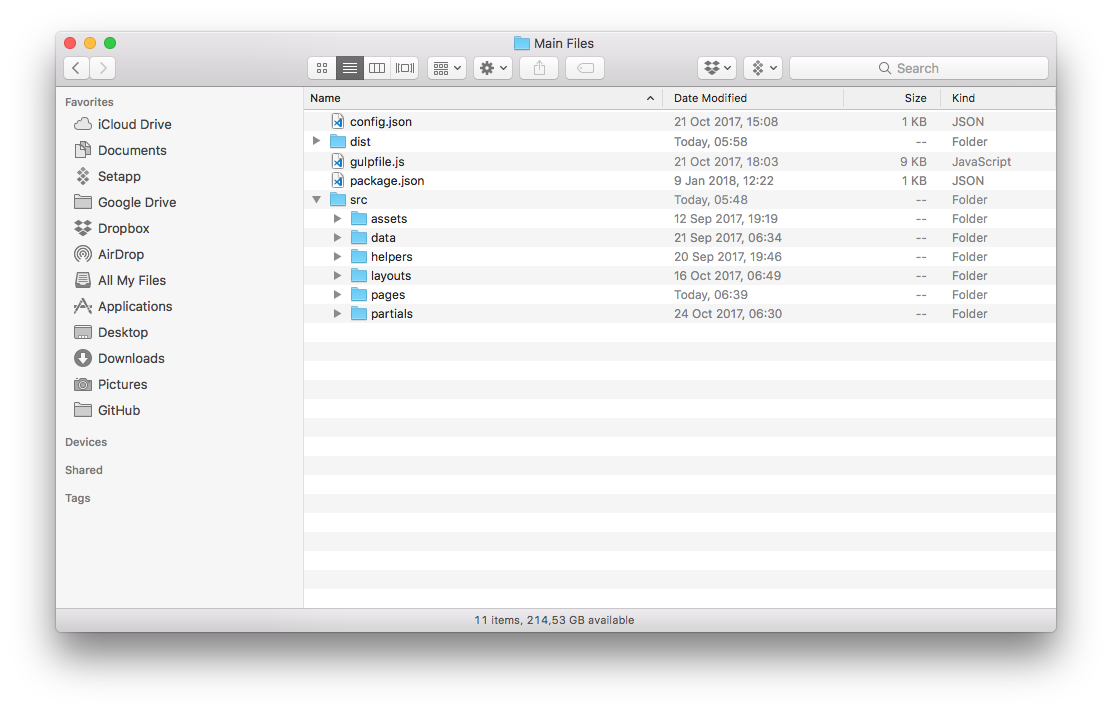Click the Dropbox sidebar icon
Screen dimensions: 1112x712
point(83,228)
